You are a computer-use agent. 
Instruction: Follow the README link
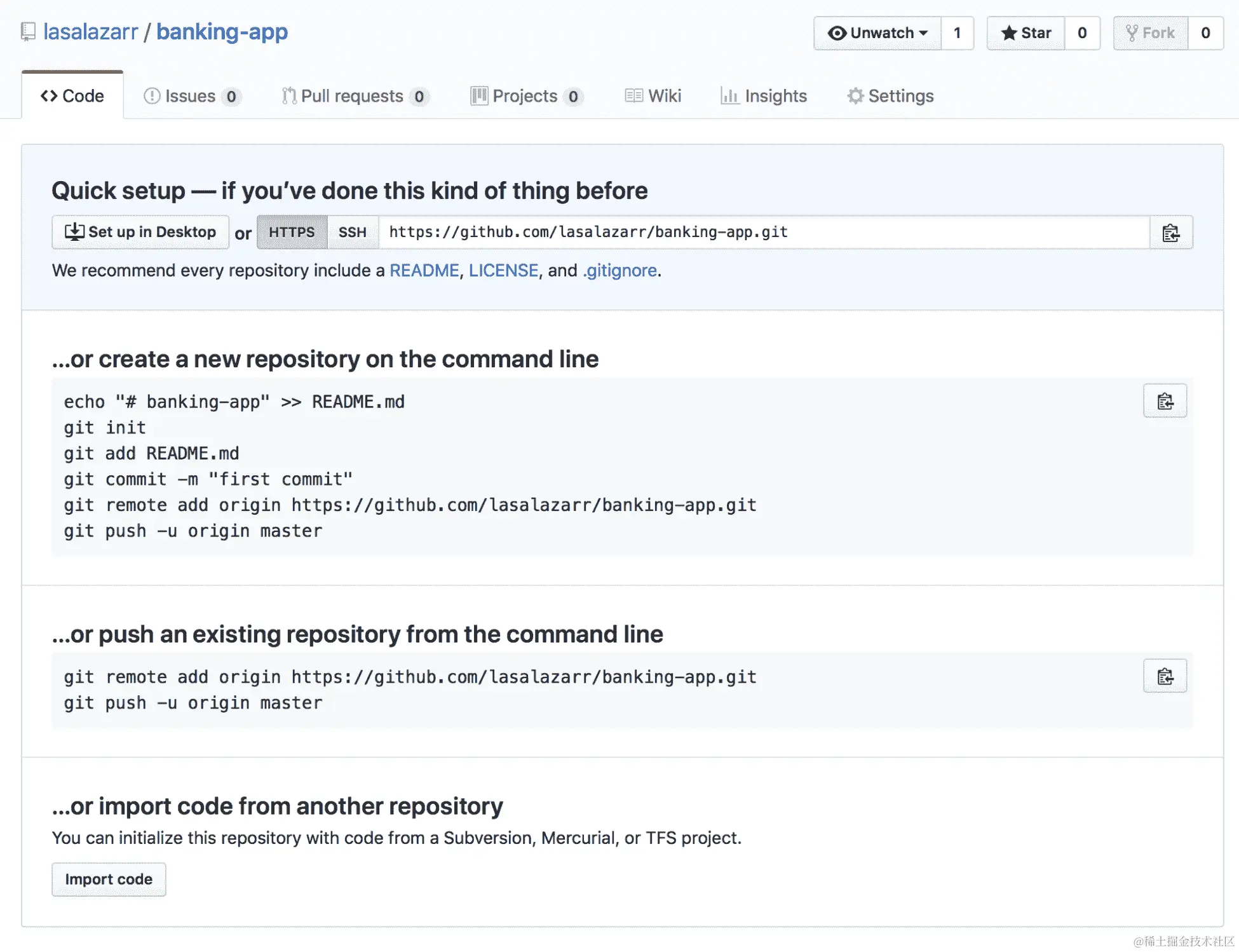point(424,271)
